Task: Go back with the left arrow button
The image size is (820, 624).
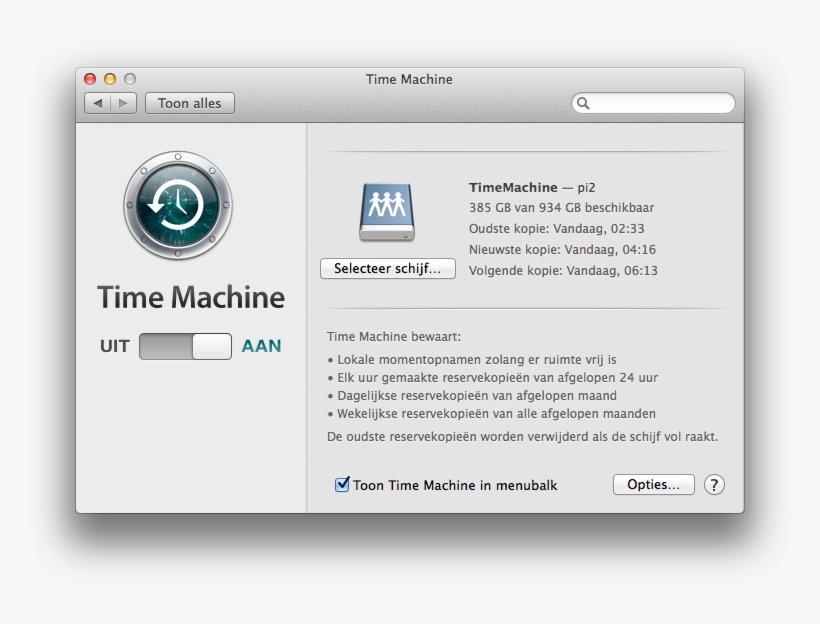Action: pos(98,103)
